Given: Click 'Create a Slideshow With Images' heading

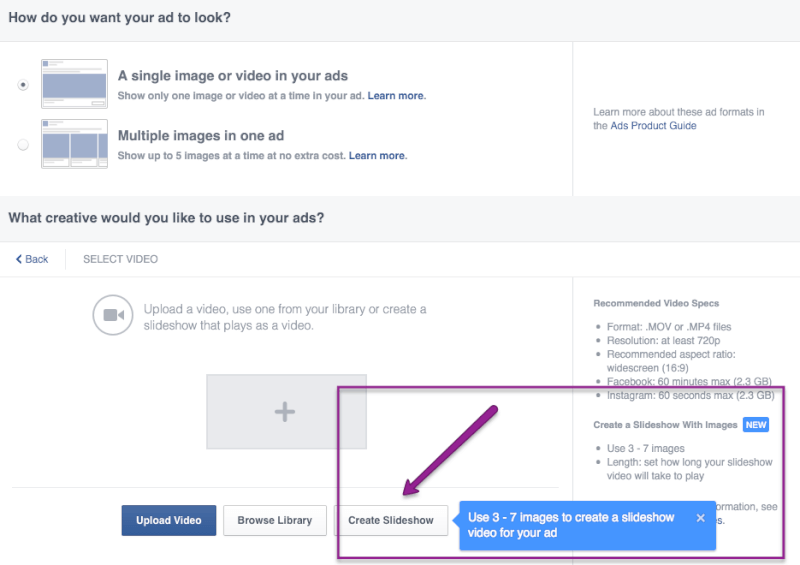Looking at the screenshot, I should (x=665, y=425).
